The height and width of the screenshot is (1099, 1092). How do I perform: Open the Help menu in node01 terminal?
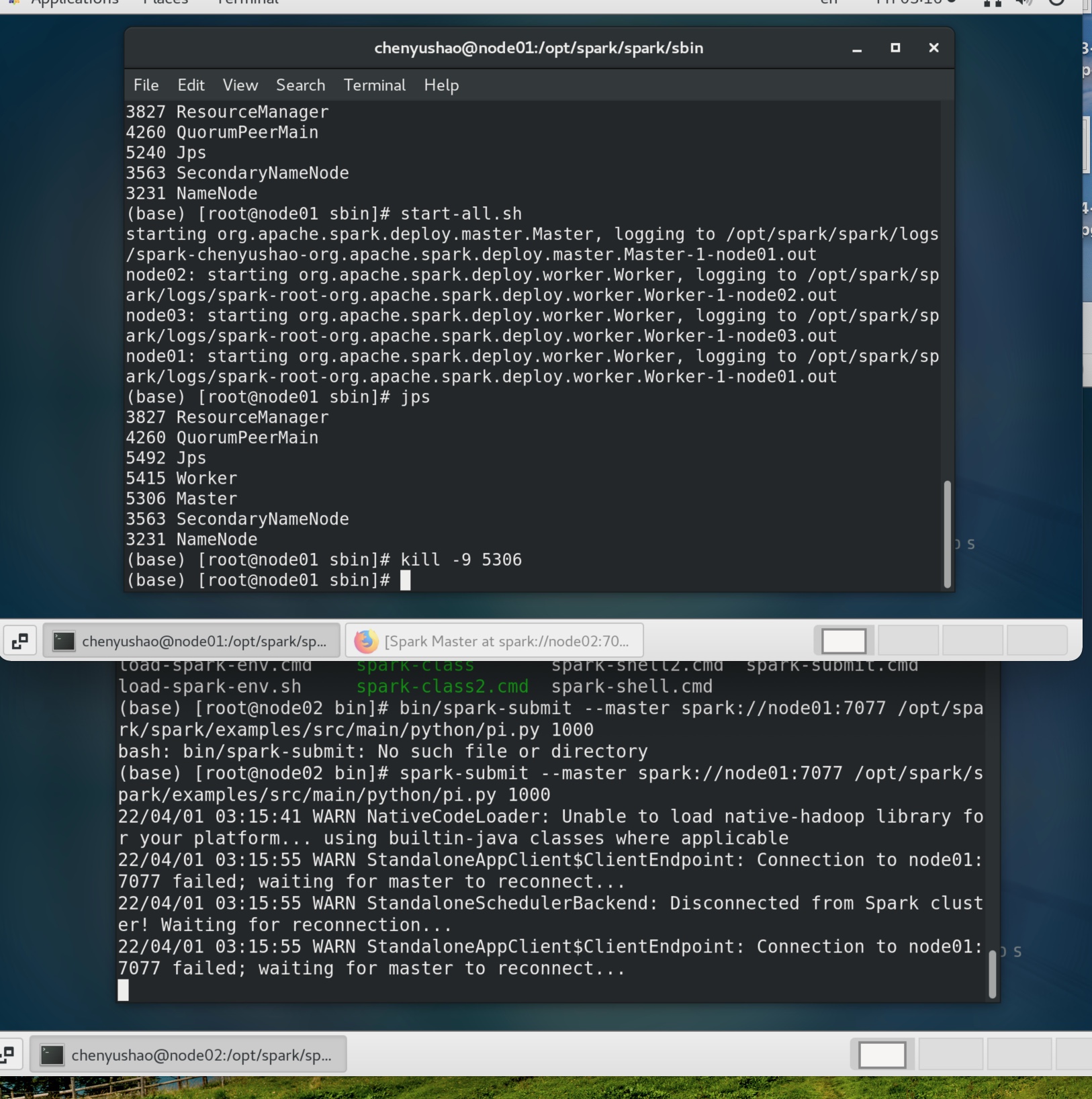(441, 85)
